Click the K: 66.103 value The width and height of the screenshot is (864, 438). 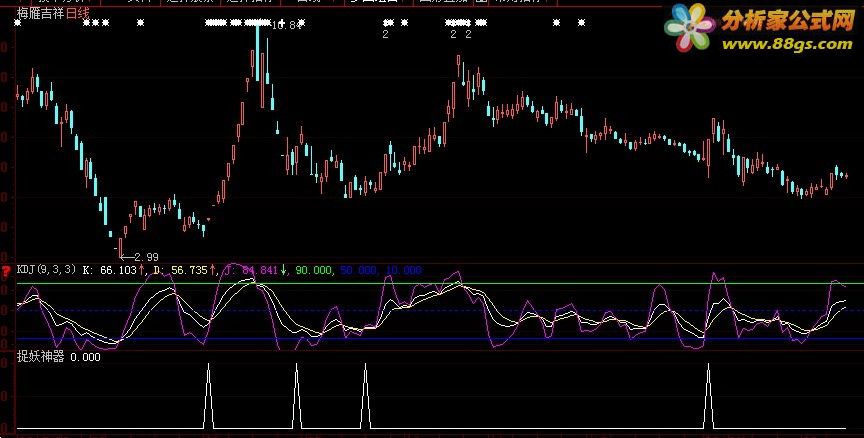109,270
